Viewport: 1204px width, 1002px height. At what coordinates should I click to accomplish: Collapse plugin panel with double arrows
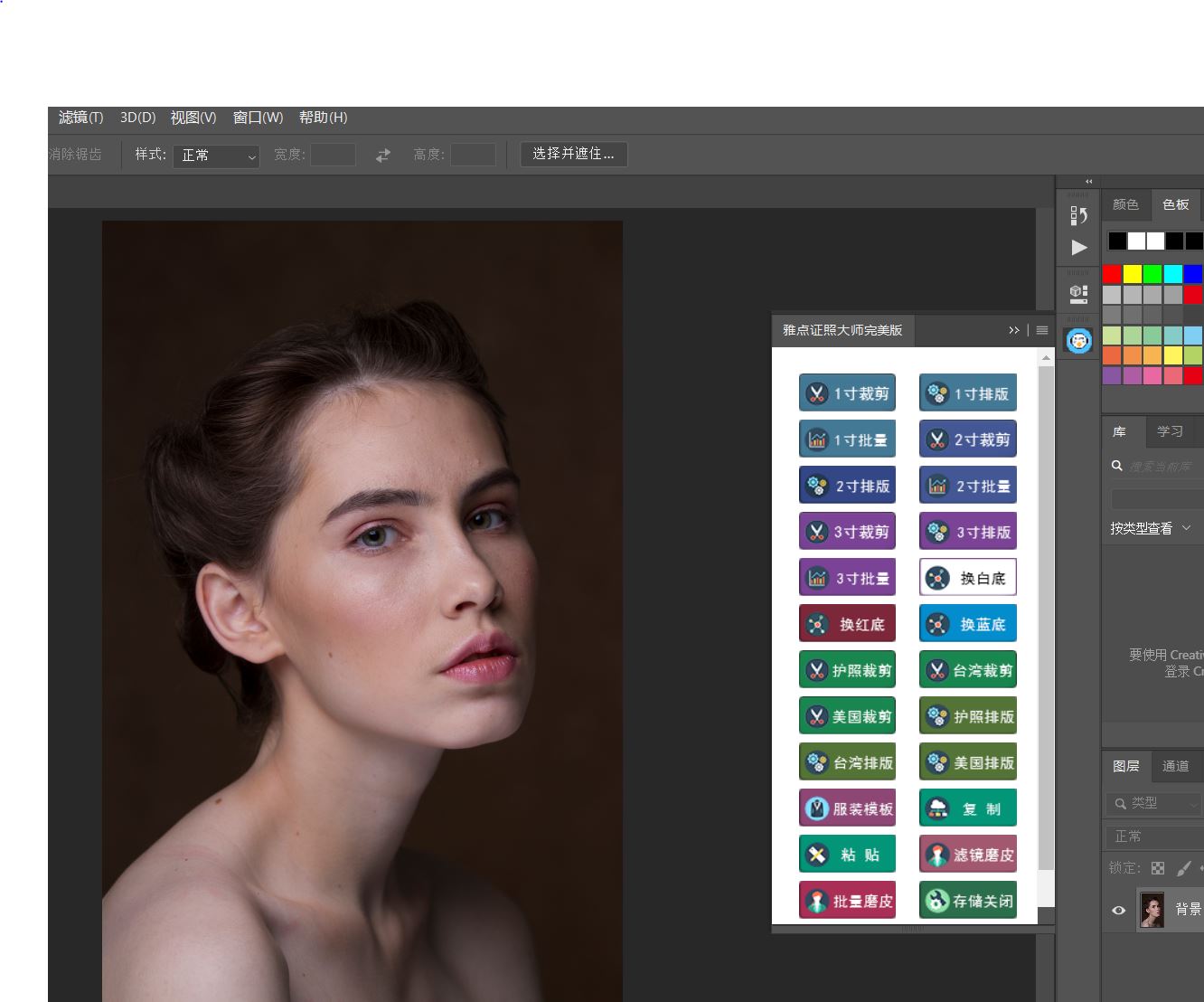pyautogui.click(x=1014, y=330)
